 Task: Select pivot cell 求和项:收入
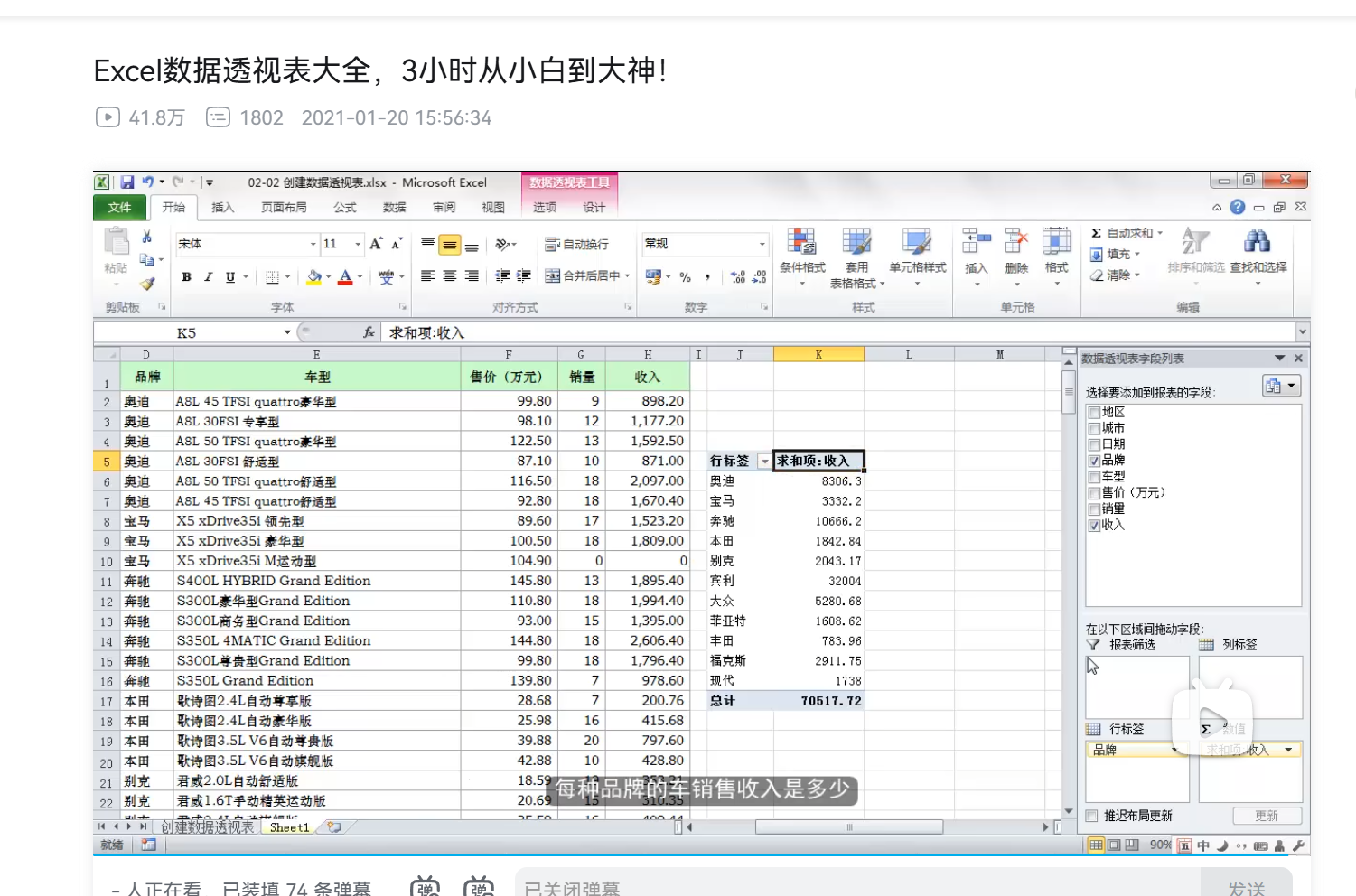click(818, 462)
